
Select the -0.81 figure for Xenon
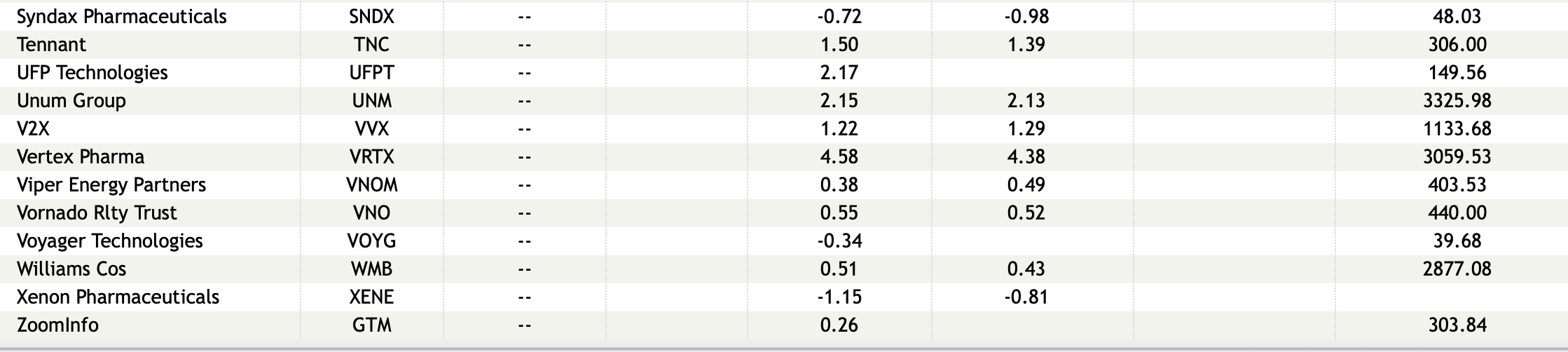1026,297
